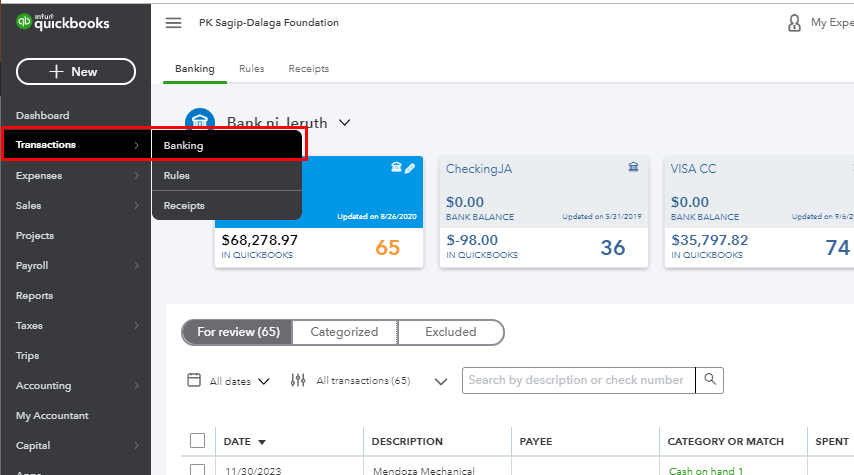Check the 11/30/2023 transaction row checkbox
854x475 pixels.
198,470
